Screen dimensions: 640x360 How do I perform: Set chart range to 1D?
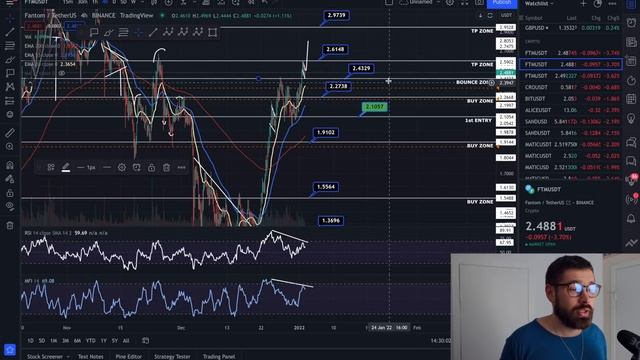click(30, 340)
